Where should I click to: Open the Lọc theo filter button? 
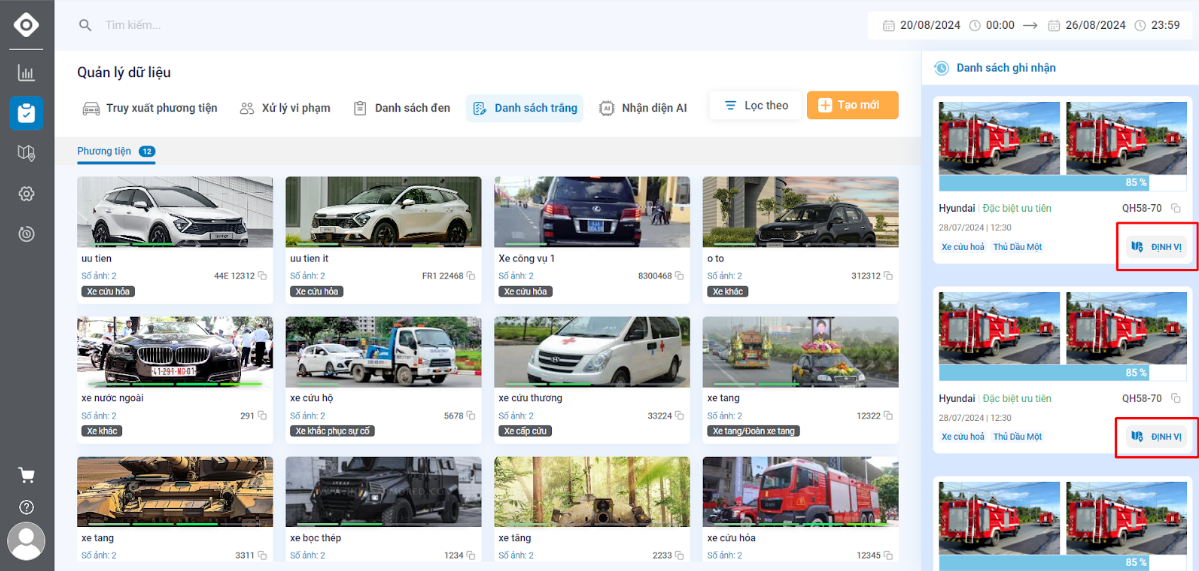pyautogui.click(x=755, y=105)
